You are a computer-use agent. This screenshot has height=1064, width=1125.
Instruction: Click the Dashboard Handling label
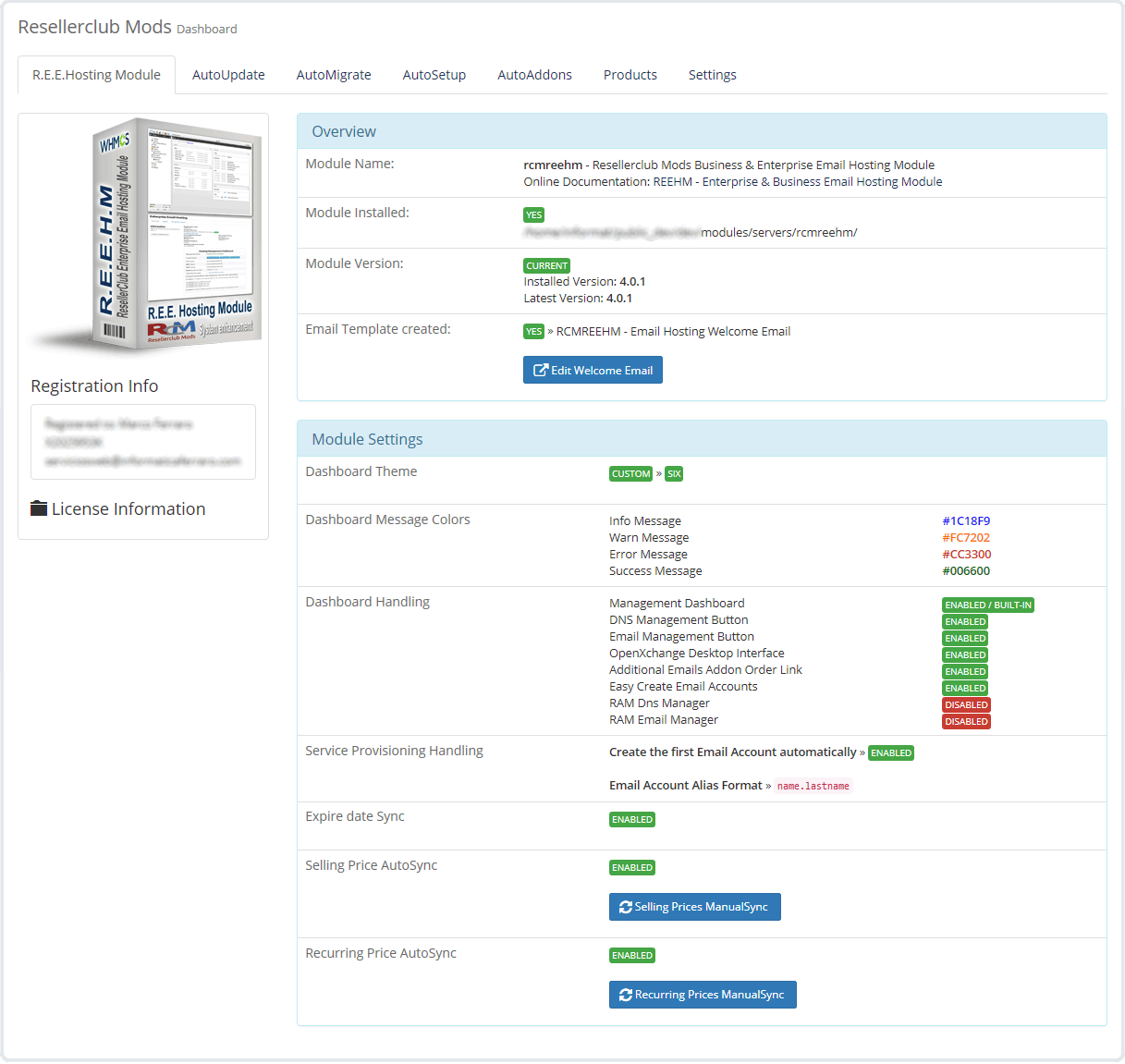tap(368, 602)
